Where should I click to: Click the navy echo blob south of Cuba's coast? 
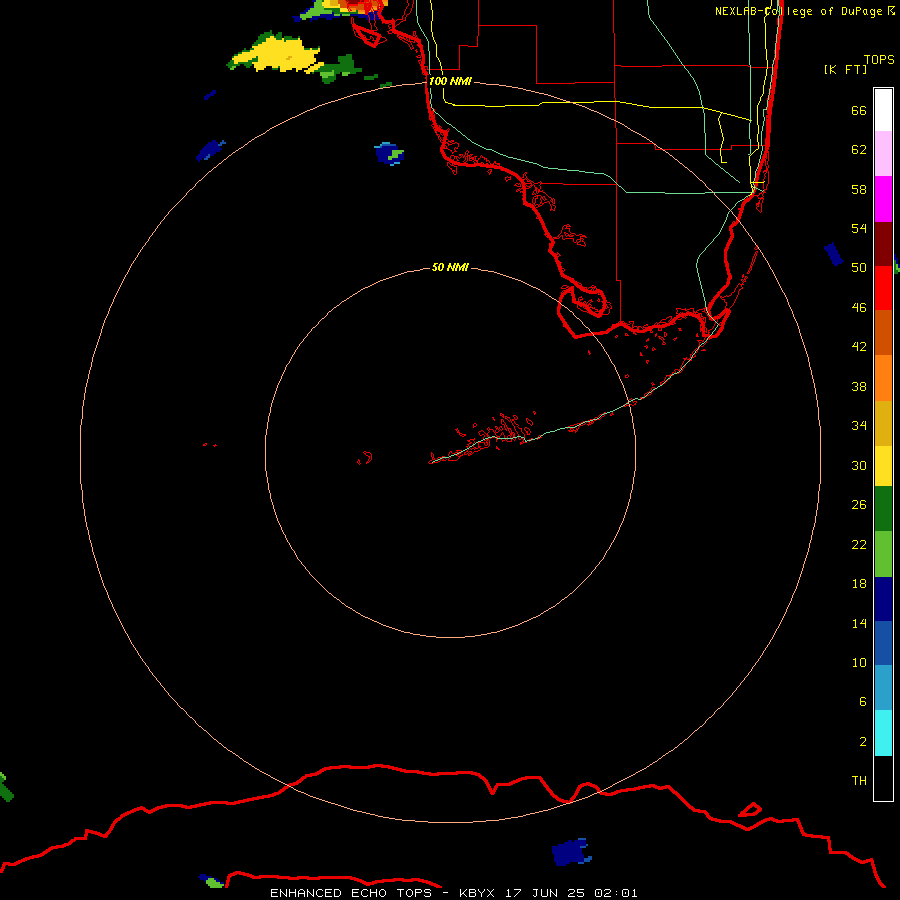tap(571, 852)
